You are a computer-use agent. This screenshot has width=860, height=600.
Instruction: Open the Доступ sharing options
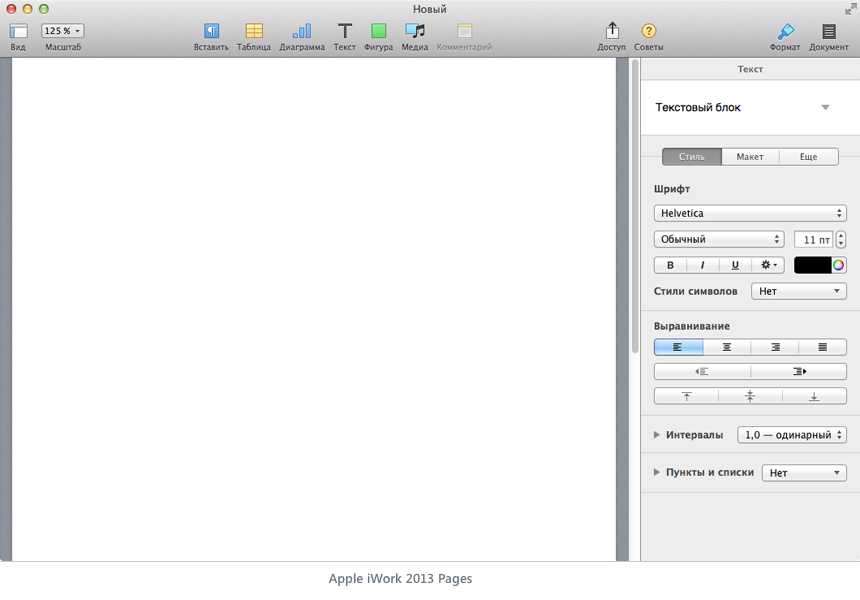tap(611, 33)
